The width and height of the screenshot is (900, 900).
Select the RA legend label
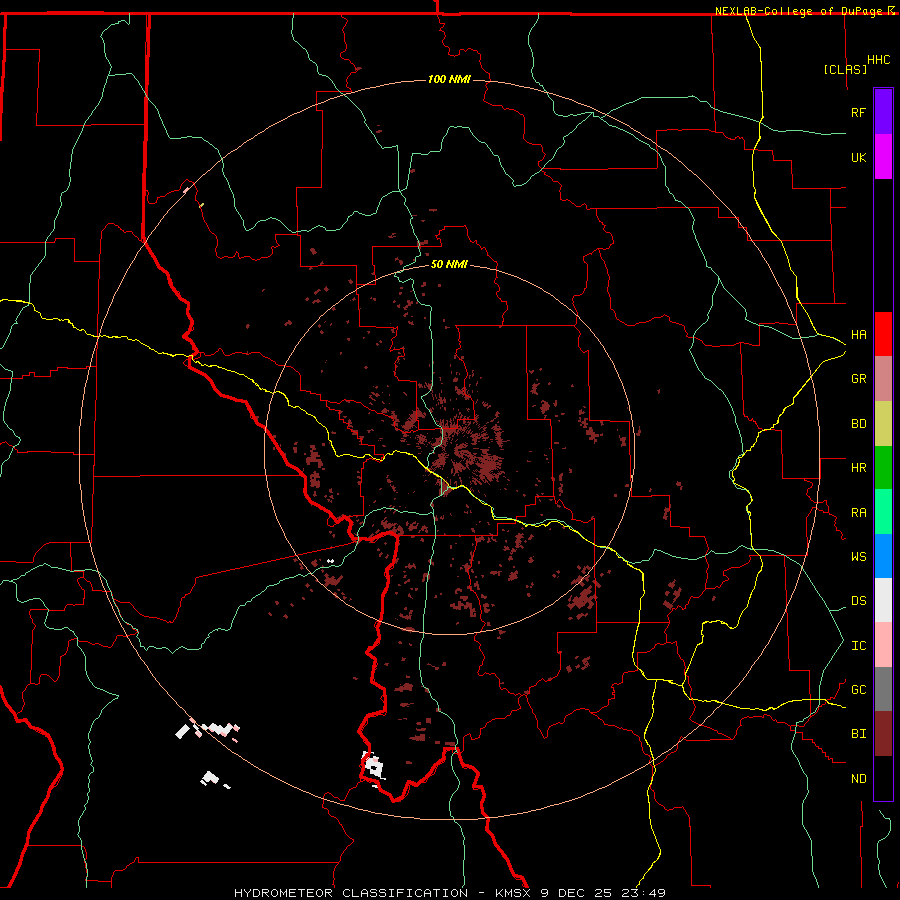[x=858, y=513]
